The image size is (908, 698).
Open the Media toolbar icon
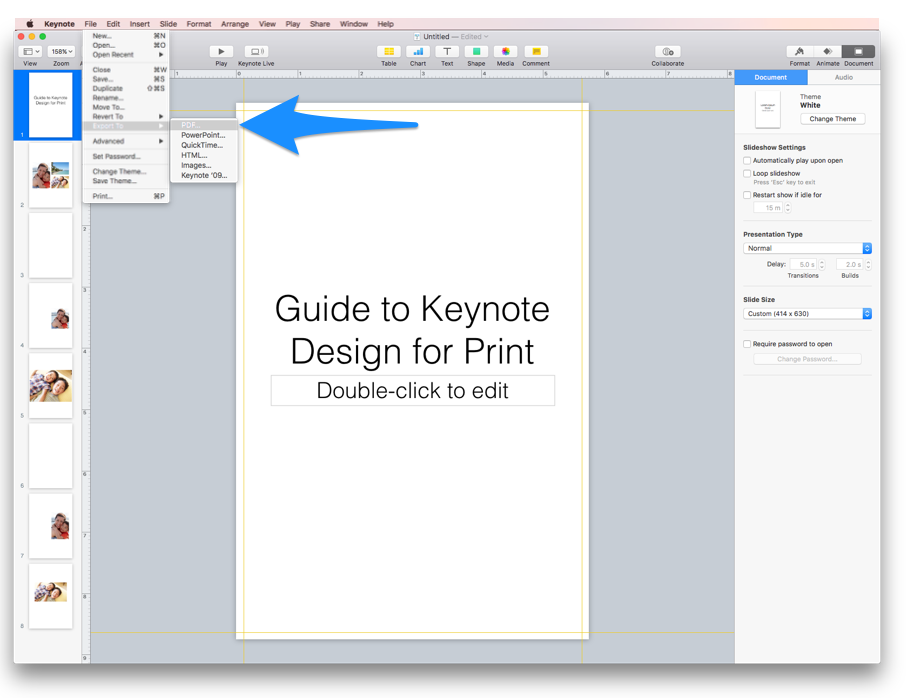pyautogui.click(x=506, y=52)
